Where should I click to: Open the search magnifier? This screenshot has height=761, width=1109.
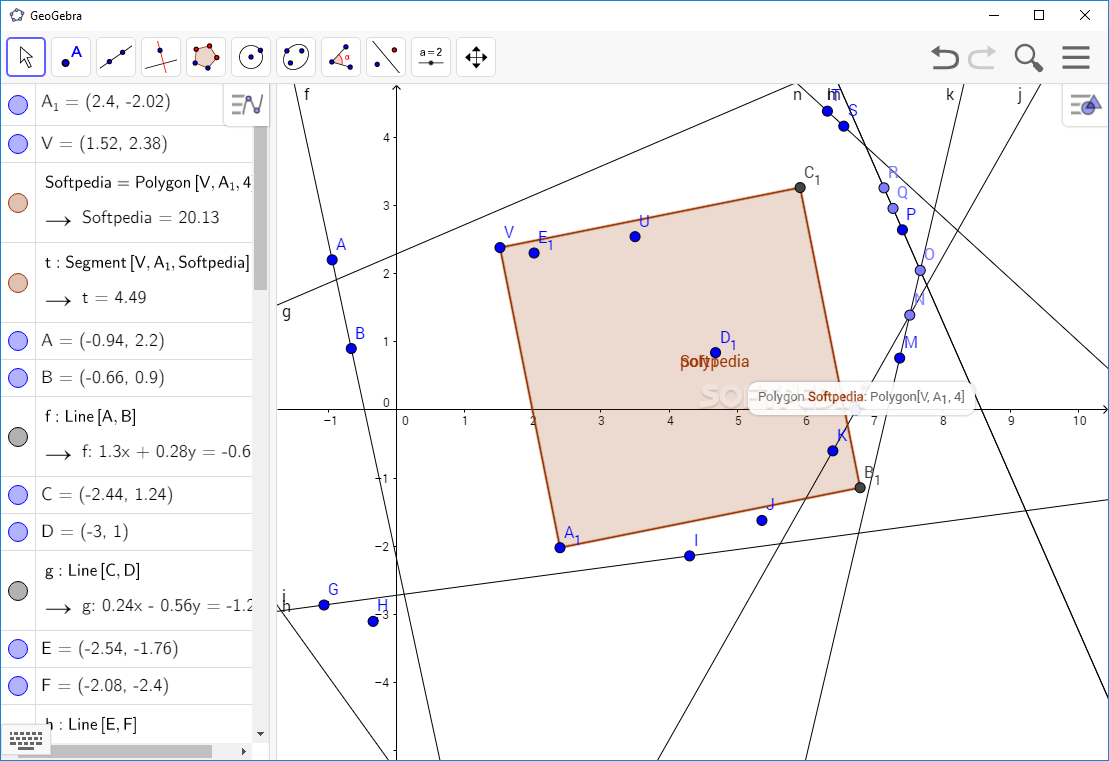[1028, 57]
